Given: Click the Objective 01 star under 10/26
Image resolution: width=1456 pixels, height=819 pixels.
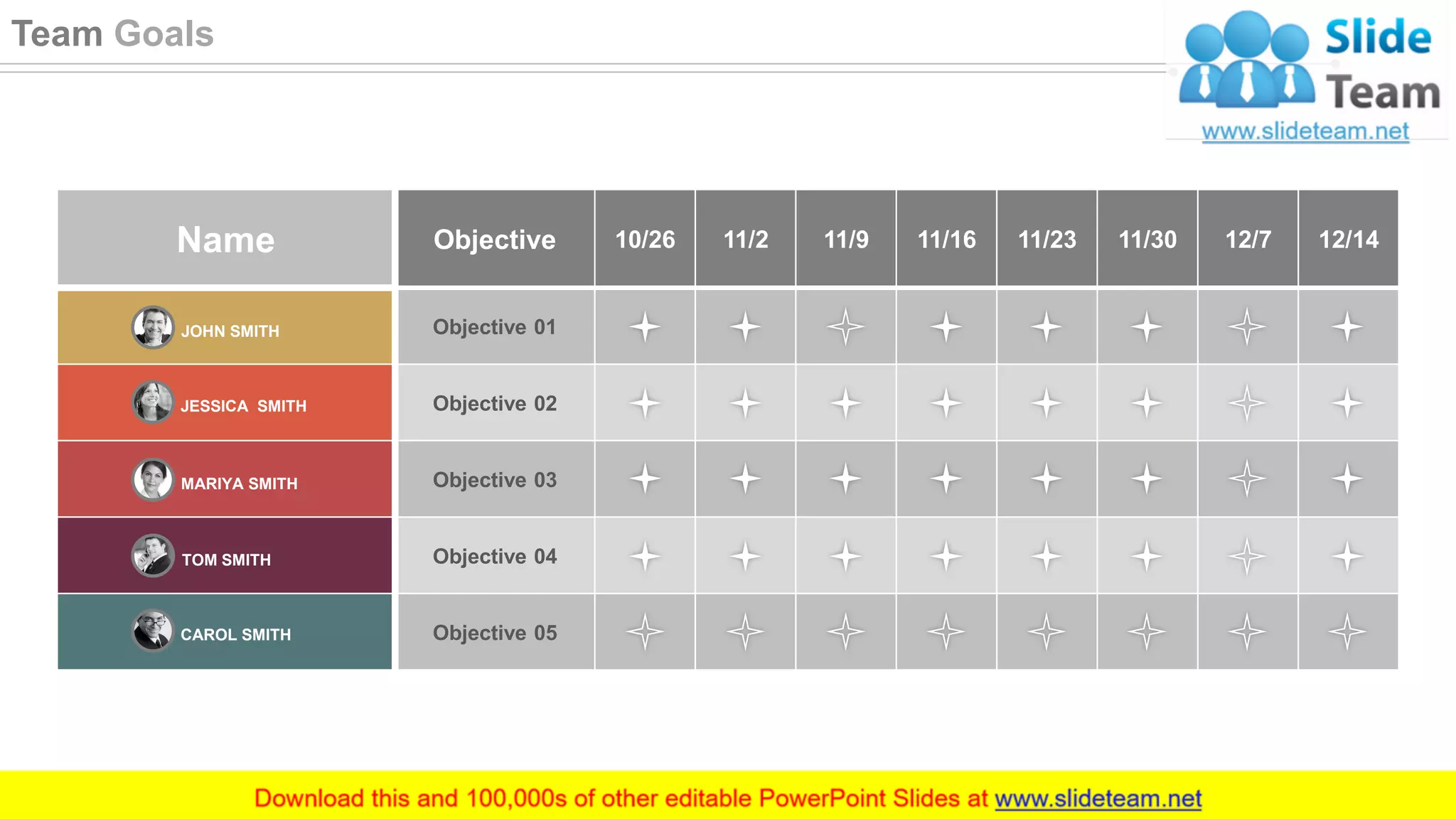Looking at the screenshot, I should [645, 327].
